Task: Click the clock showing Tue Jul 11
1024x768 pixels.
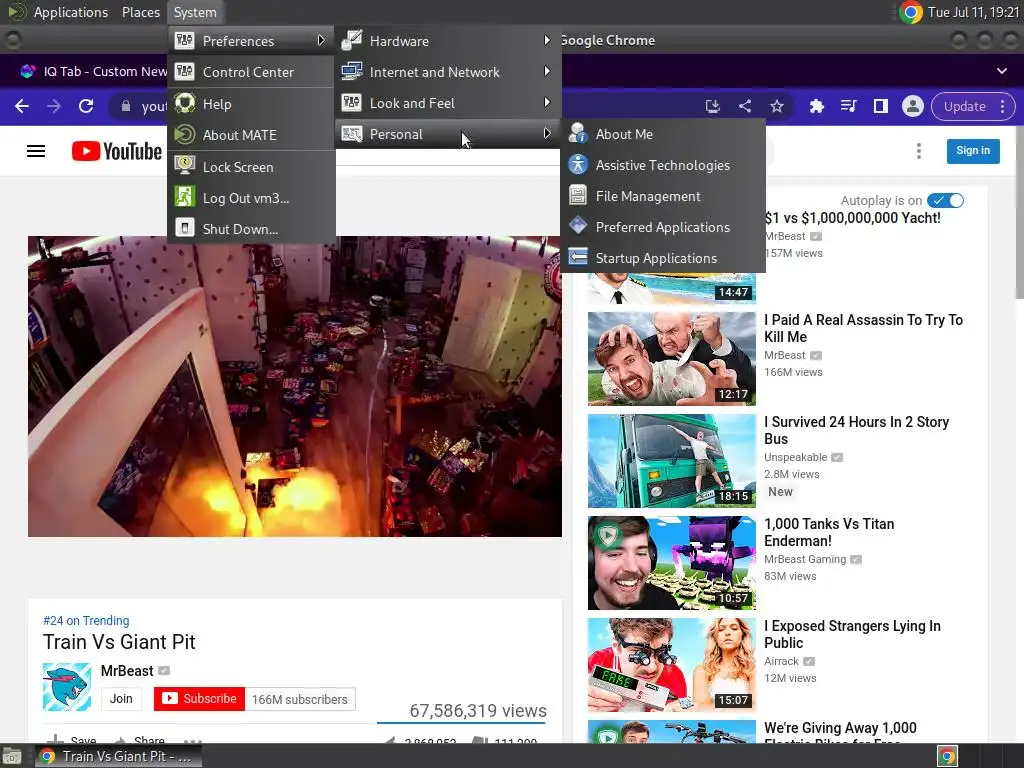Action: click(973, 12)
